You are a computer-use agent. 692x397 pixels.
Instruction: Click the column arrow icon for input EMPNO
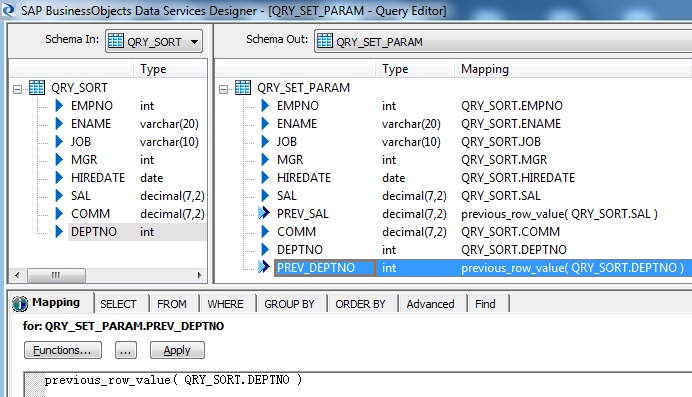(59, 105)
